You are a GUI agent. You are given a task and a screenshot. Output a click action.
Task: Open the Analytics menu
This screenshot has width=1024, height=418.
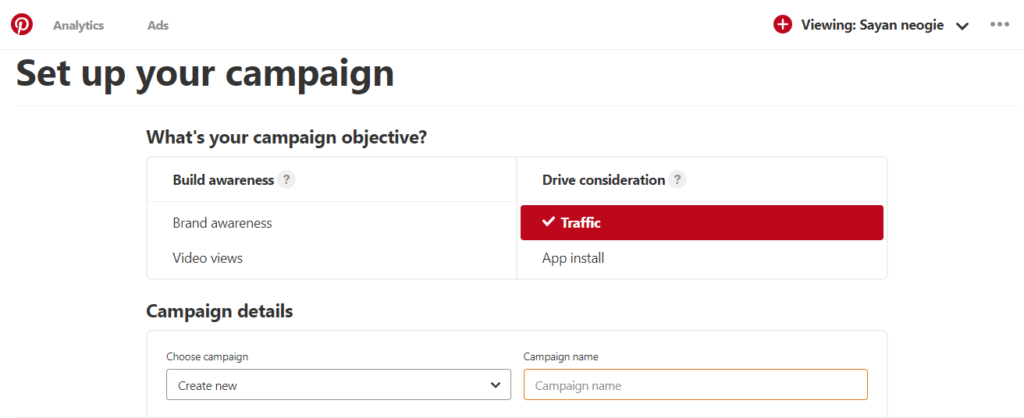tap(78, 25)
